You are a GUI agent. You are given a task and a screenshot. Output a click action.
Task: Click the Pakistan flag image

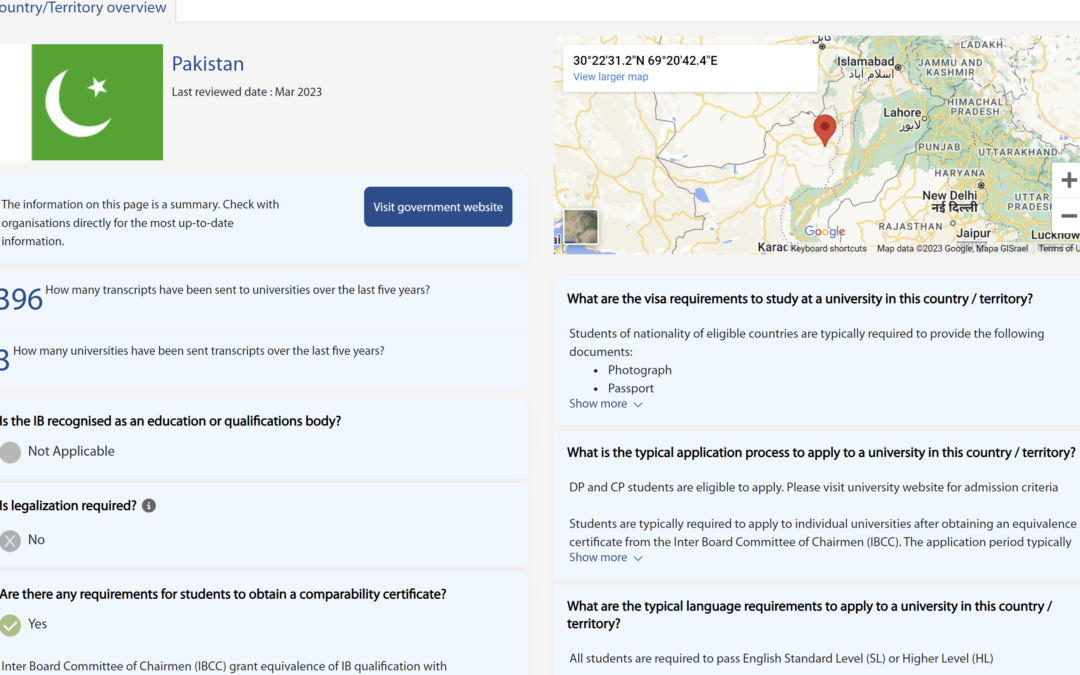tap(97, 102)
